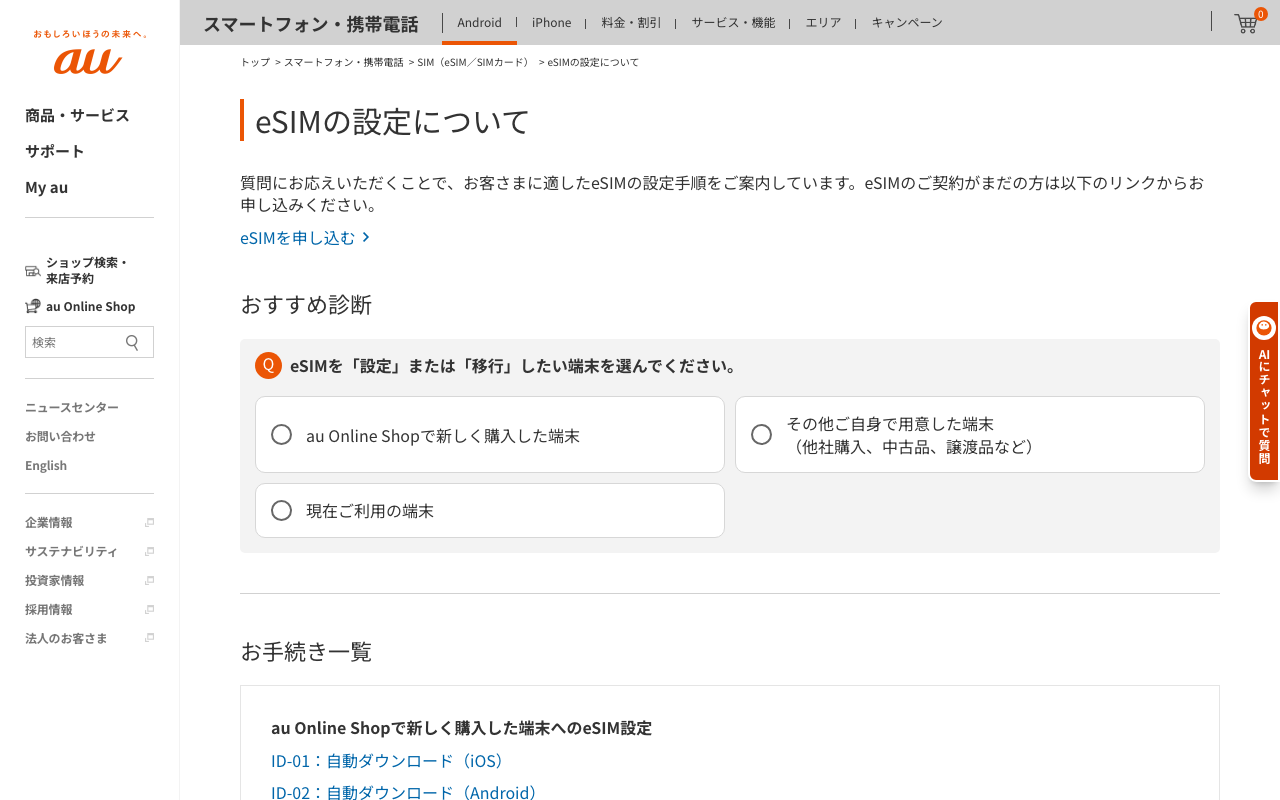This screenshot has width=1280, height=800.
Task: Open the 採用情報 sidebar link
Action: 49,610
